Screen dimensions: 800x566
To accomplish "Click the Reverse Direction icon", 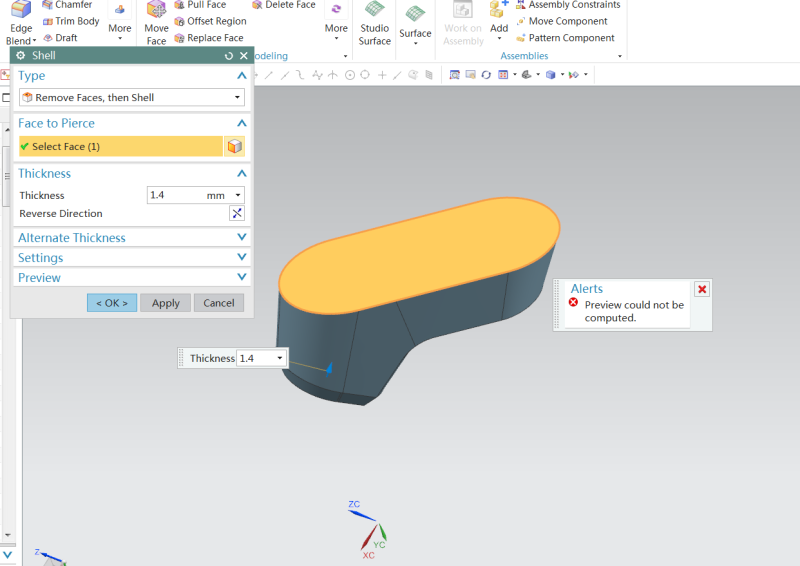I will 237,213.
